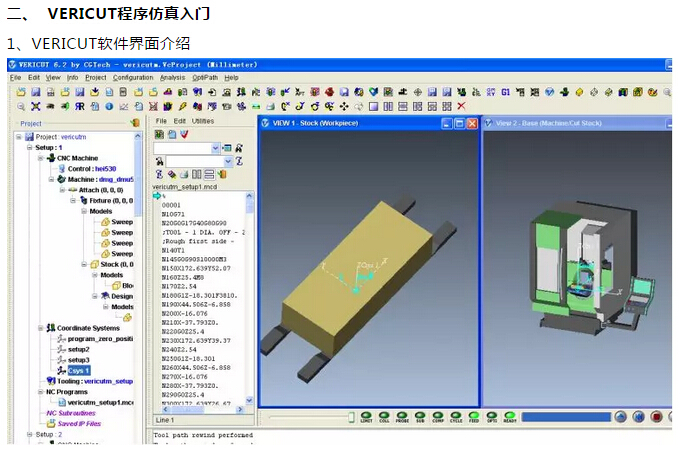The image size is (689, 459).
Task: Click the download arrow into folder icon
Action: pos(94,92)
